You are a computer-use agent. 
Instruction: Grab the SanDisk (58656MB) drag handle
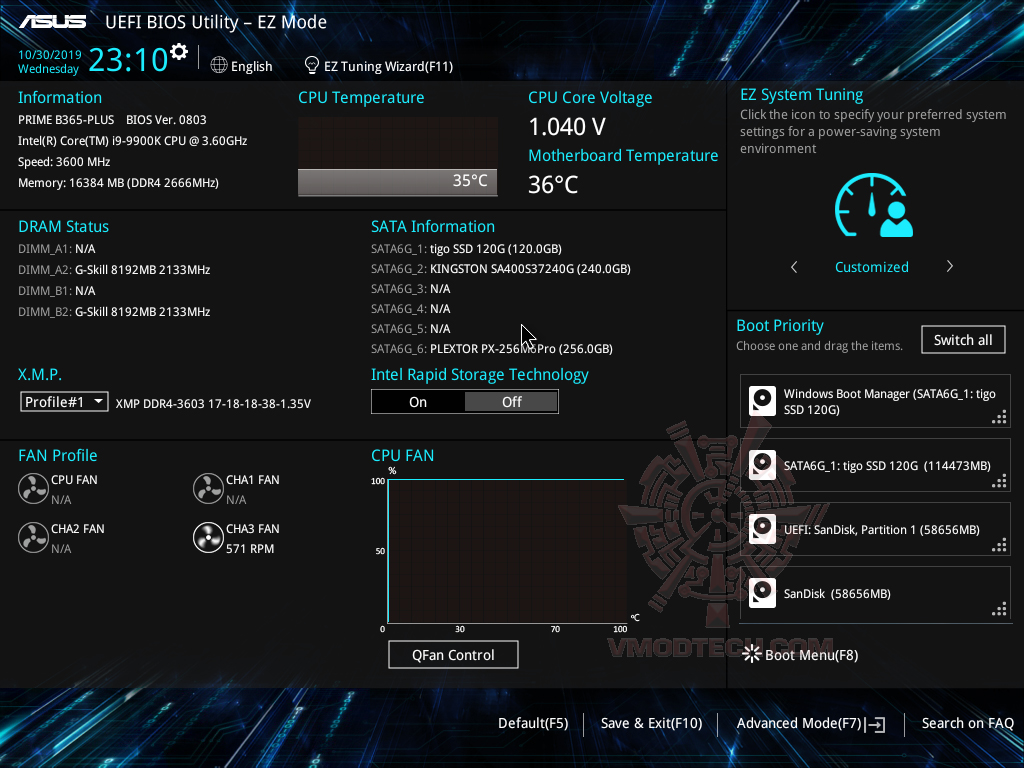(x=999, y=609)
